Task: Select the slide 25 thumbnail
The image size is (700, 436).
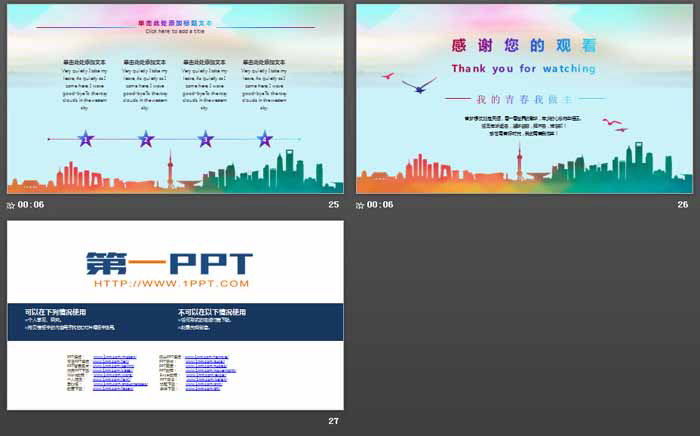Action: click(175, 98)
